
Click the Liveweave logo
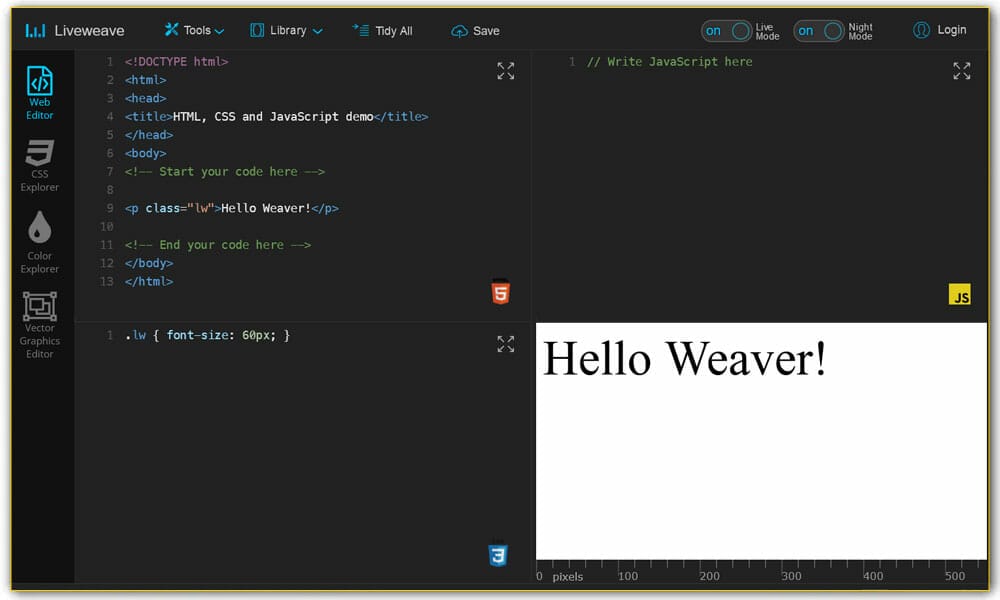(73, 30)
